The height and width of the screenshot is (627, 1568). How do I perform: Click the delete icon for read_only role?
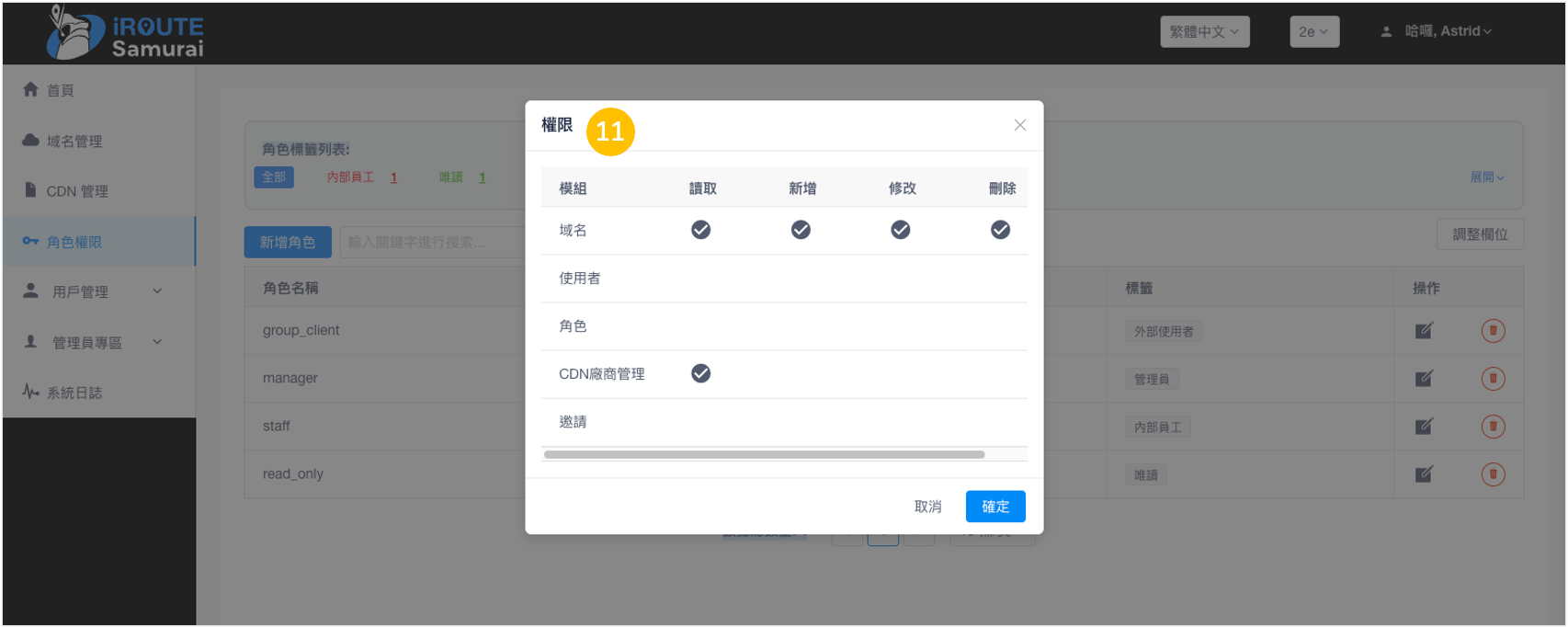1493,474
